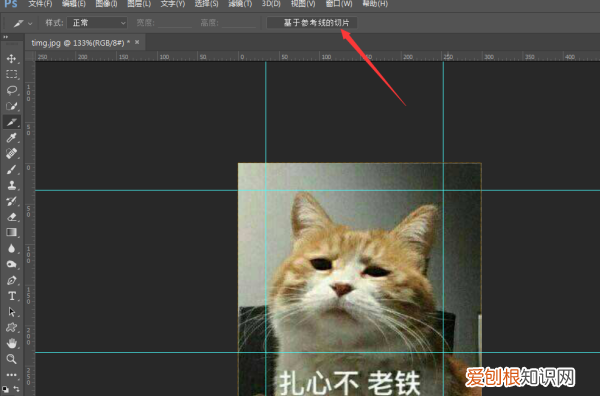The image size is (600, 396).
Task: Select the Brush tool
Action: coord(11,169)
